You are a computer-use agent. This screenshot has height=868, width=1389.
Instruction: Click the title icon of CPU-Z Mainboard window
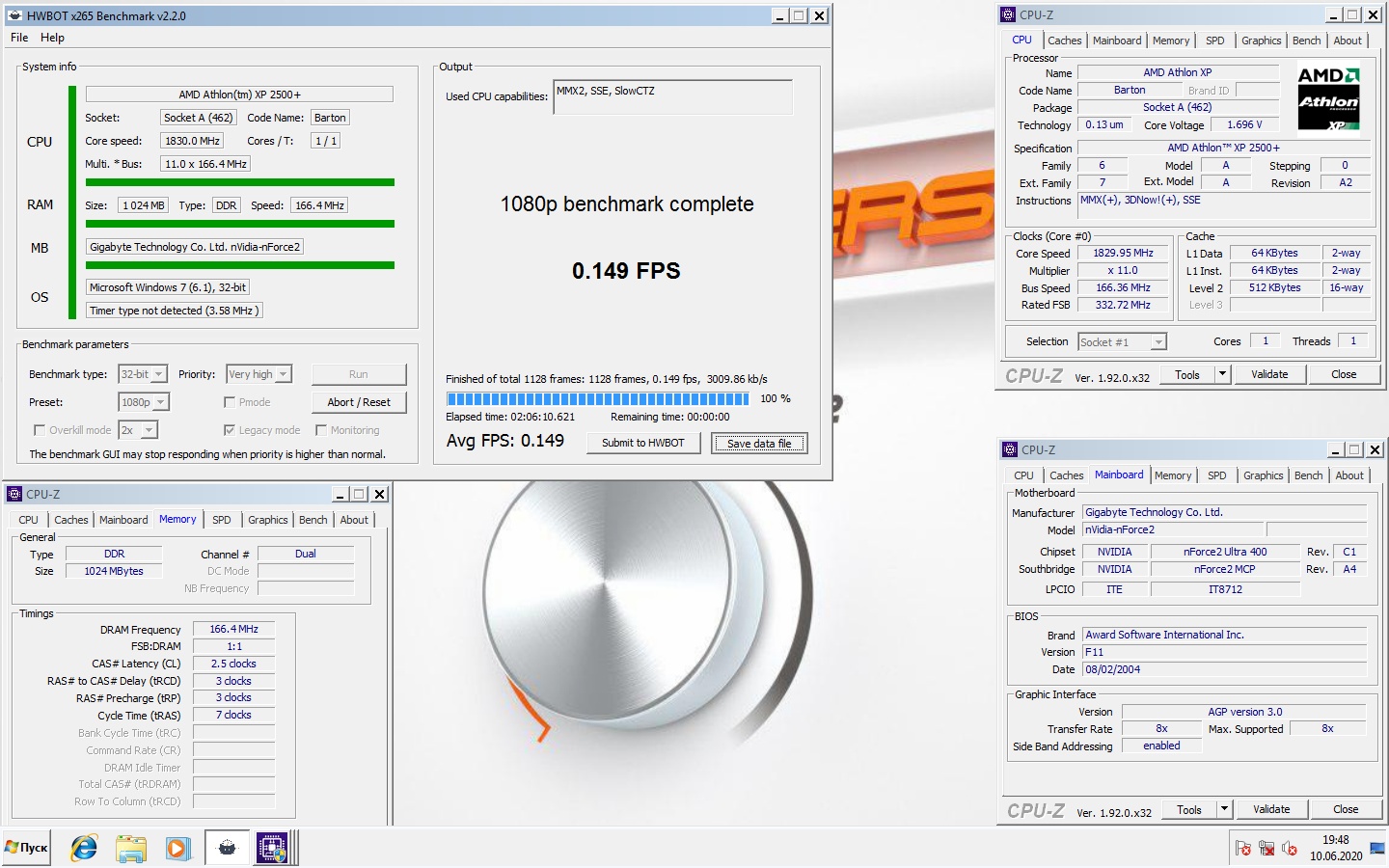(1010, 449)
